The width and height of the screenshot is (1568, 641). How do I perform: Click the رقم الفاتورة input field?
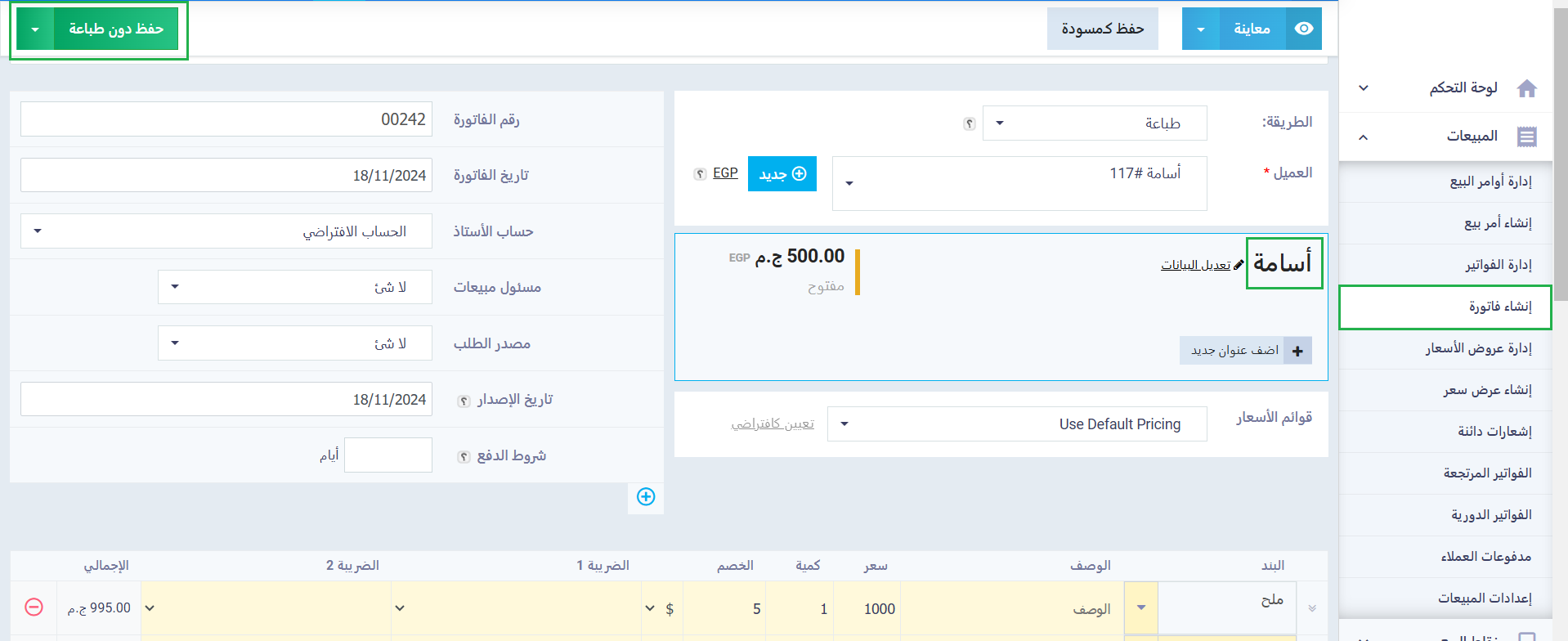[226, 119]
